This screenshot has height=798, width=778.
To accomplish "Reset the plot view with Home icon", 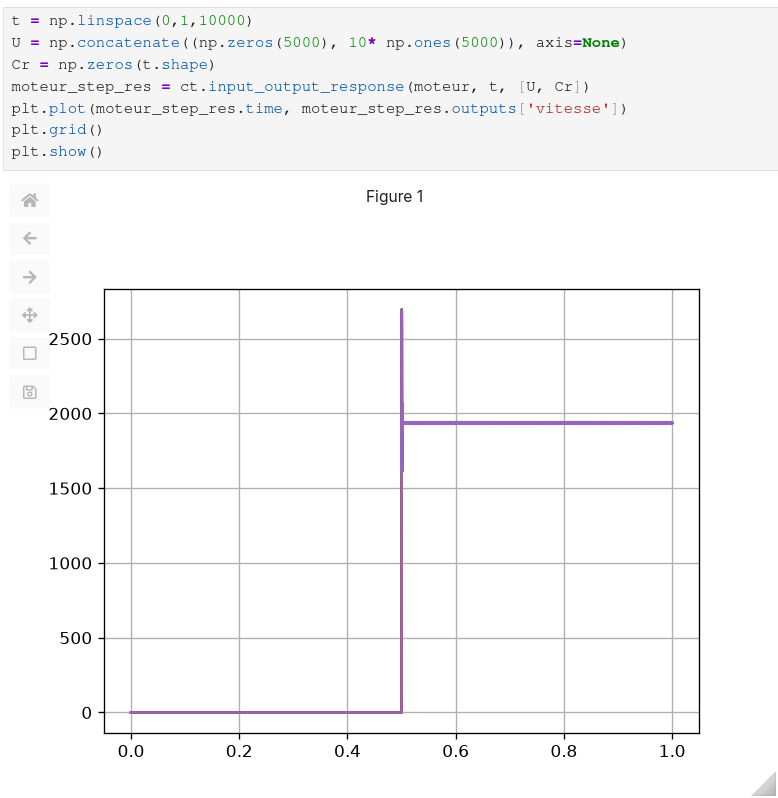I will [30, 200].
